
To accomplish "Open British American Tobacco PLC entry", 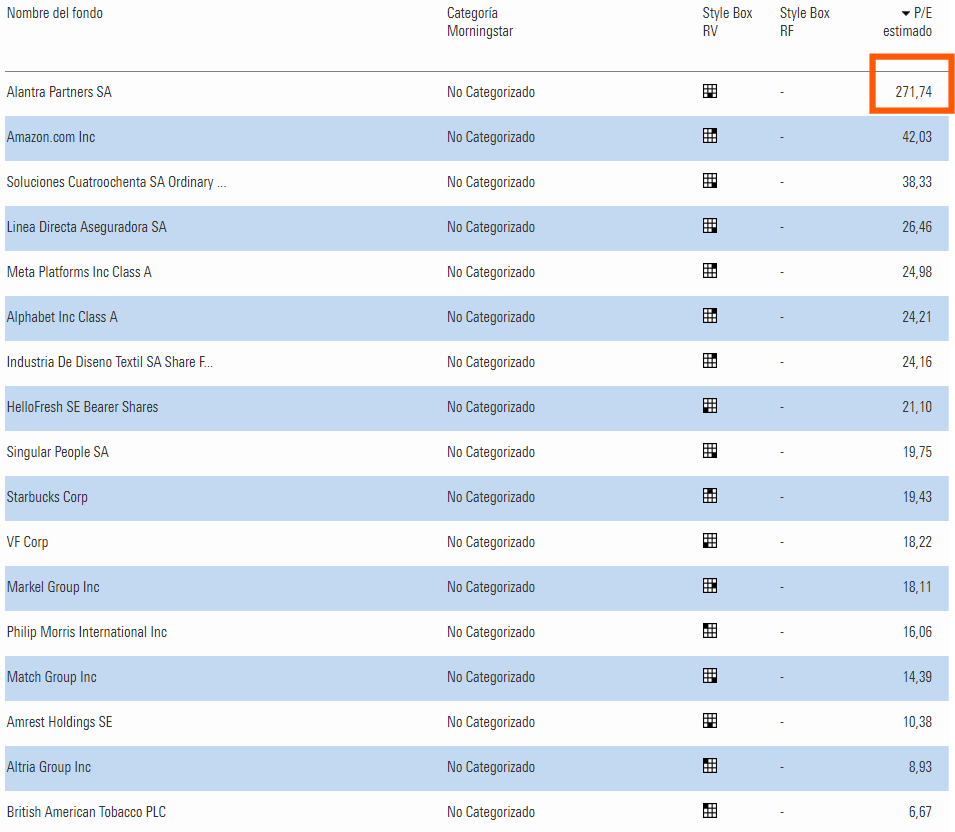I will tap(86, 813).
